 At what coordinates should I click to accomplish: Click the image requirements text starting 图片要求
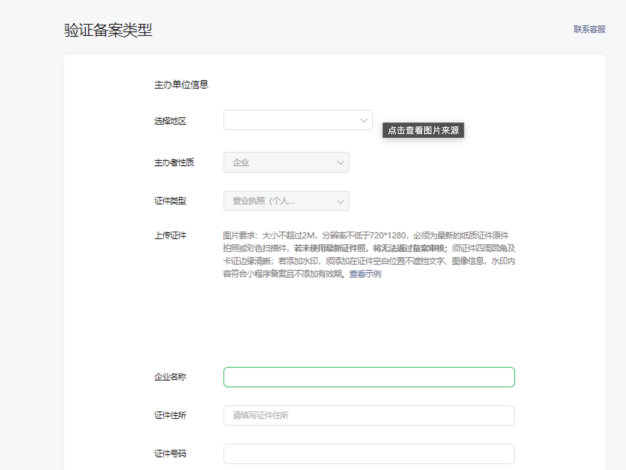[x=369, y=254]
